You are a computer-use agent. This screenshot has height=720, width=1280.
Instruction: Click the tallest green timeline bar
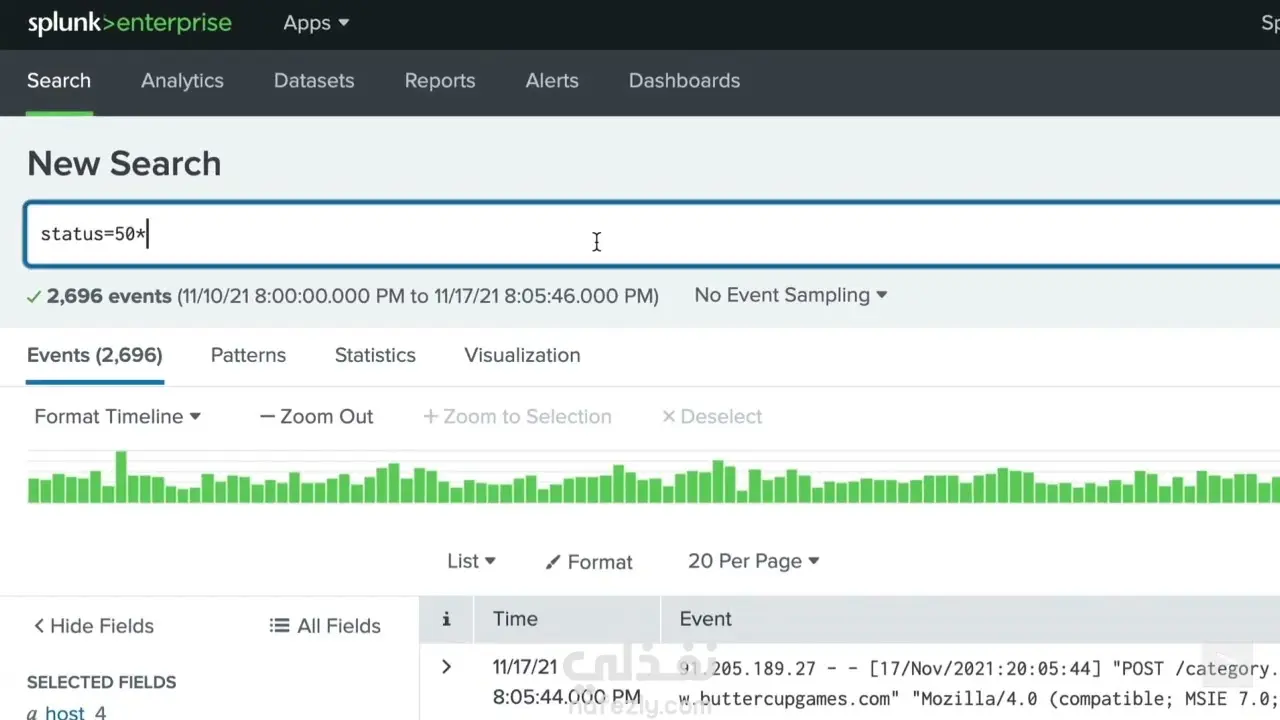[121, 478]
